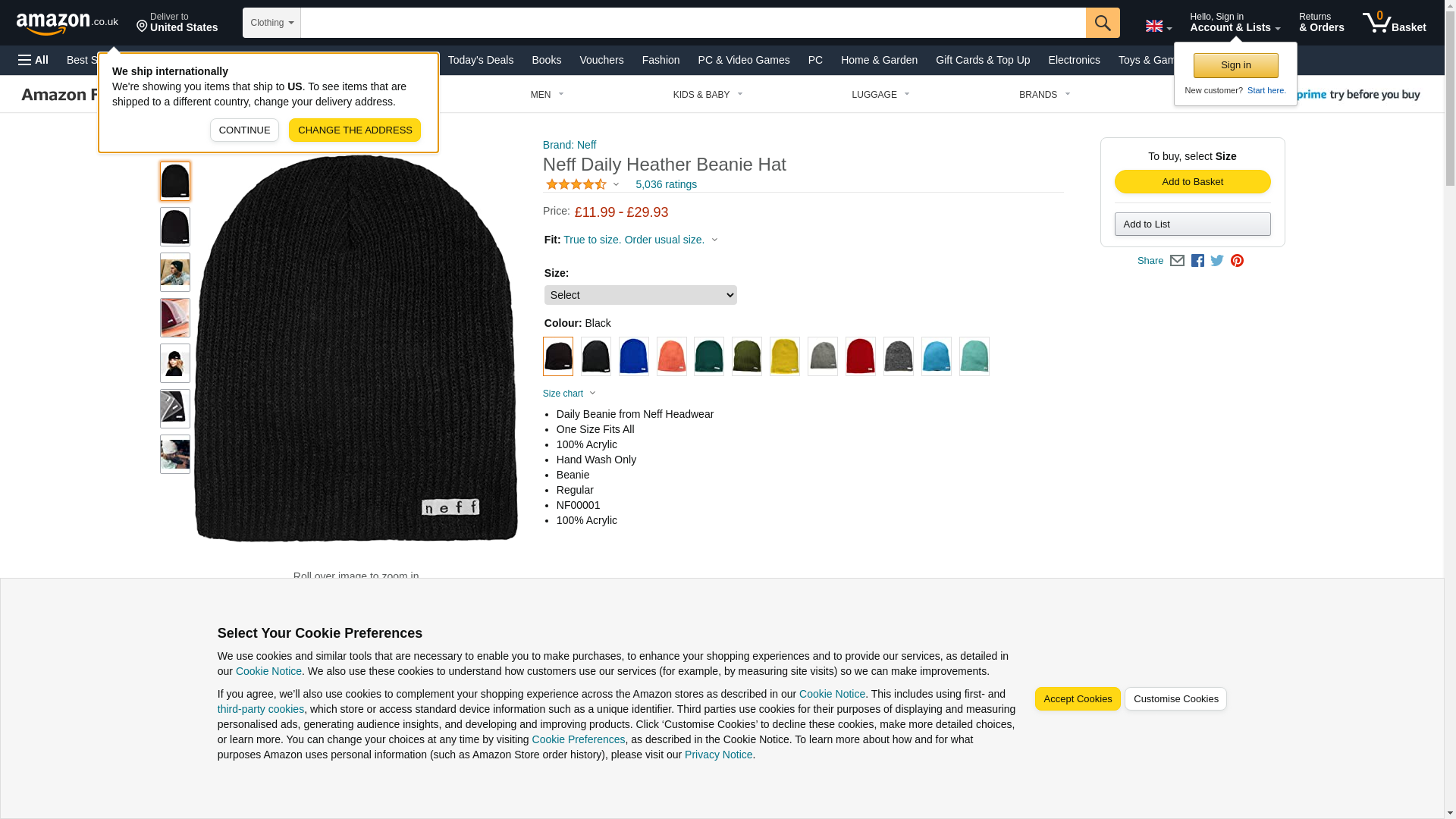This screenshot has width=1456, height=819.
Task: Expand the Size chart link
Action: point(569,394)
